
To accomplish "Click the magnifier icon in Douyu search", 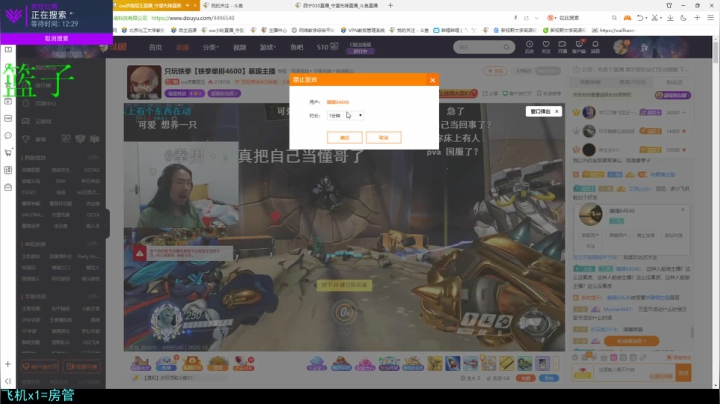I will [x=506, y=47].
